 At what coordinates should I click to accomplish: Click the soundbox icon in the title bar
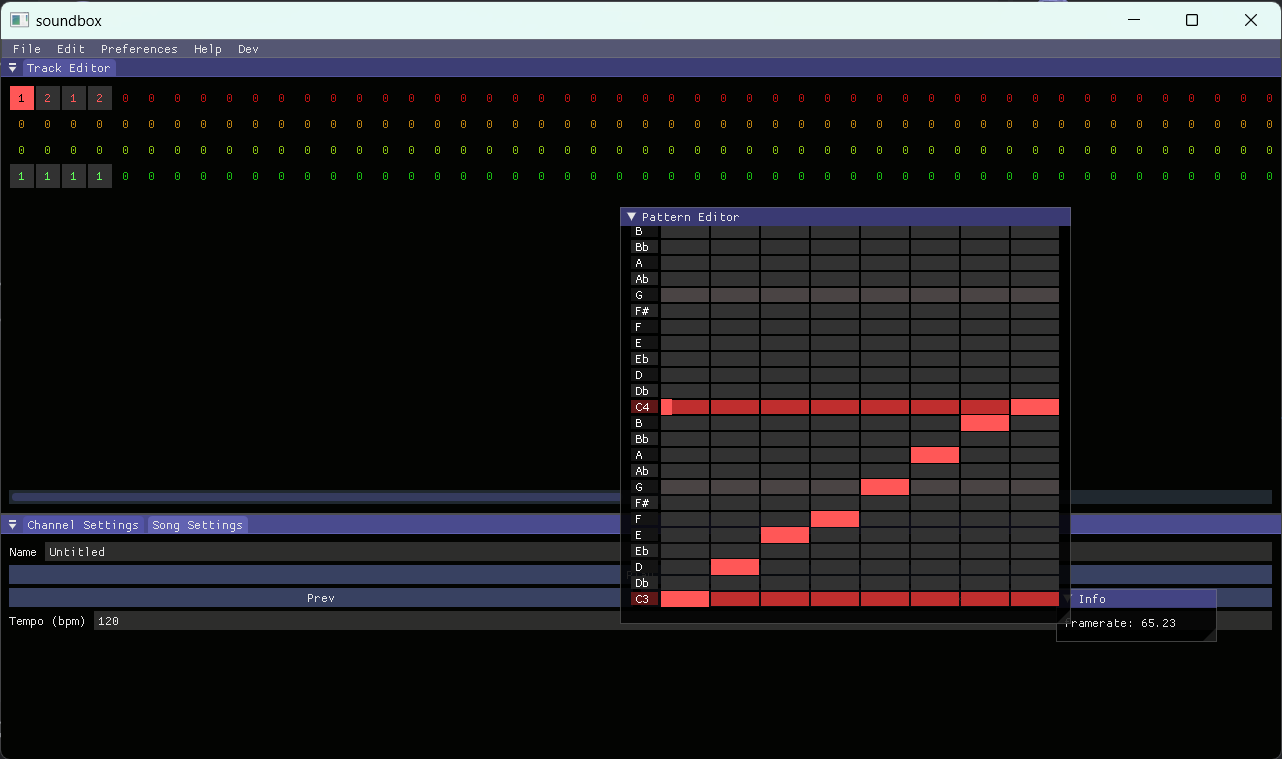pos(18,19)
